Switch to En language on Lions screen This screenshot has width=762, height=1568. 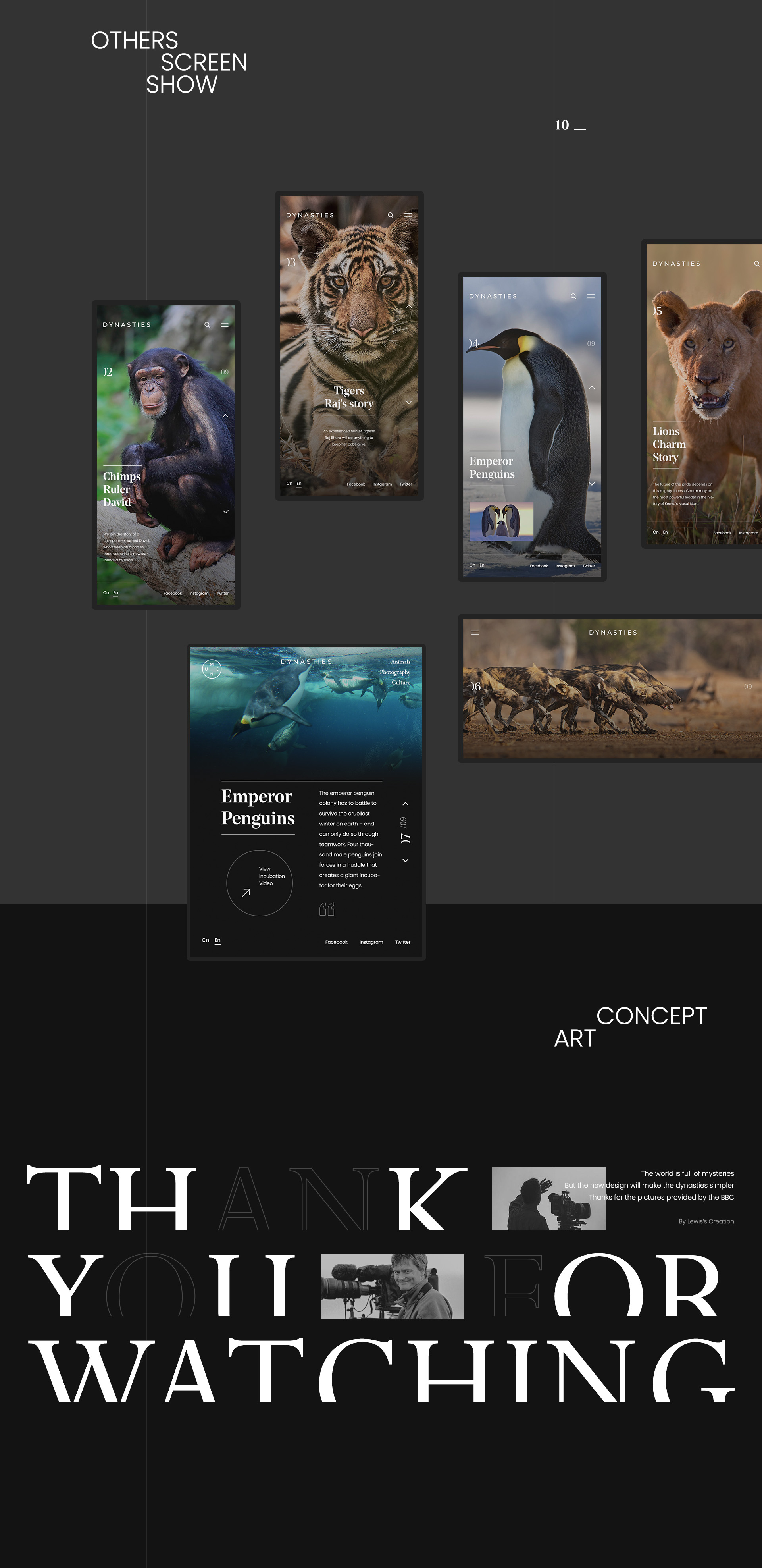point(665,532)
